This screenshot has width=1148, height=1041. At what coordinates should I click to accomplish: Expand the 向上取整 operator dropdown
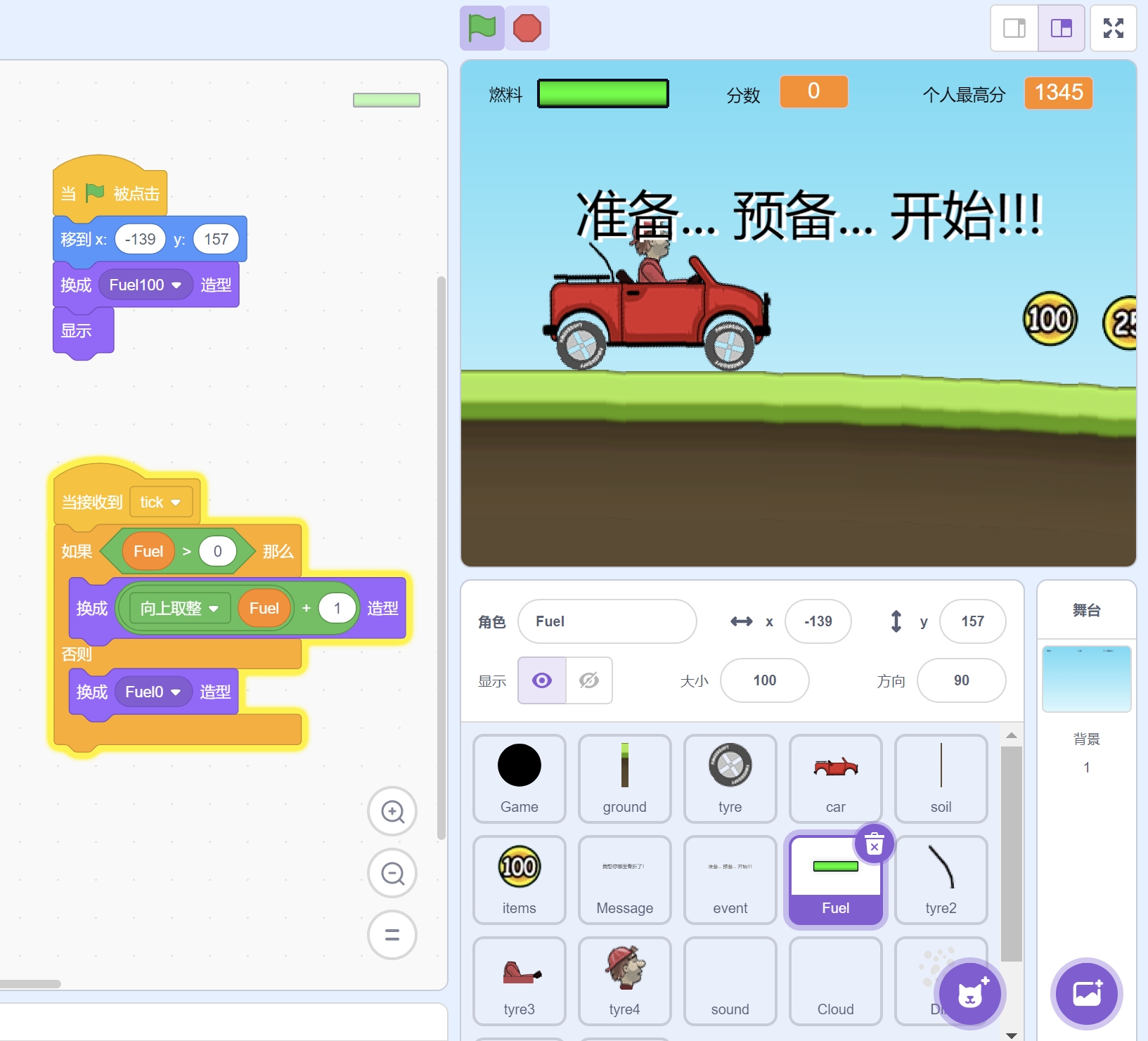(214, 609)
